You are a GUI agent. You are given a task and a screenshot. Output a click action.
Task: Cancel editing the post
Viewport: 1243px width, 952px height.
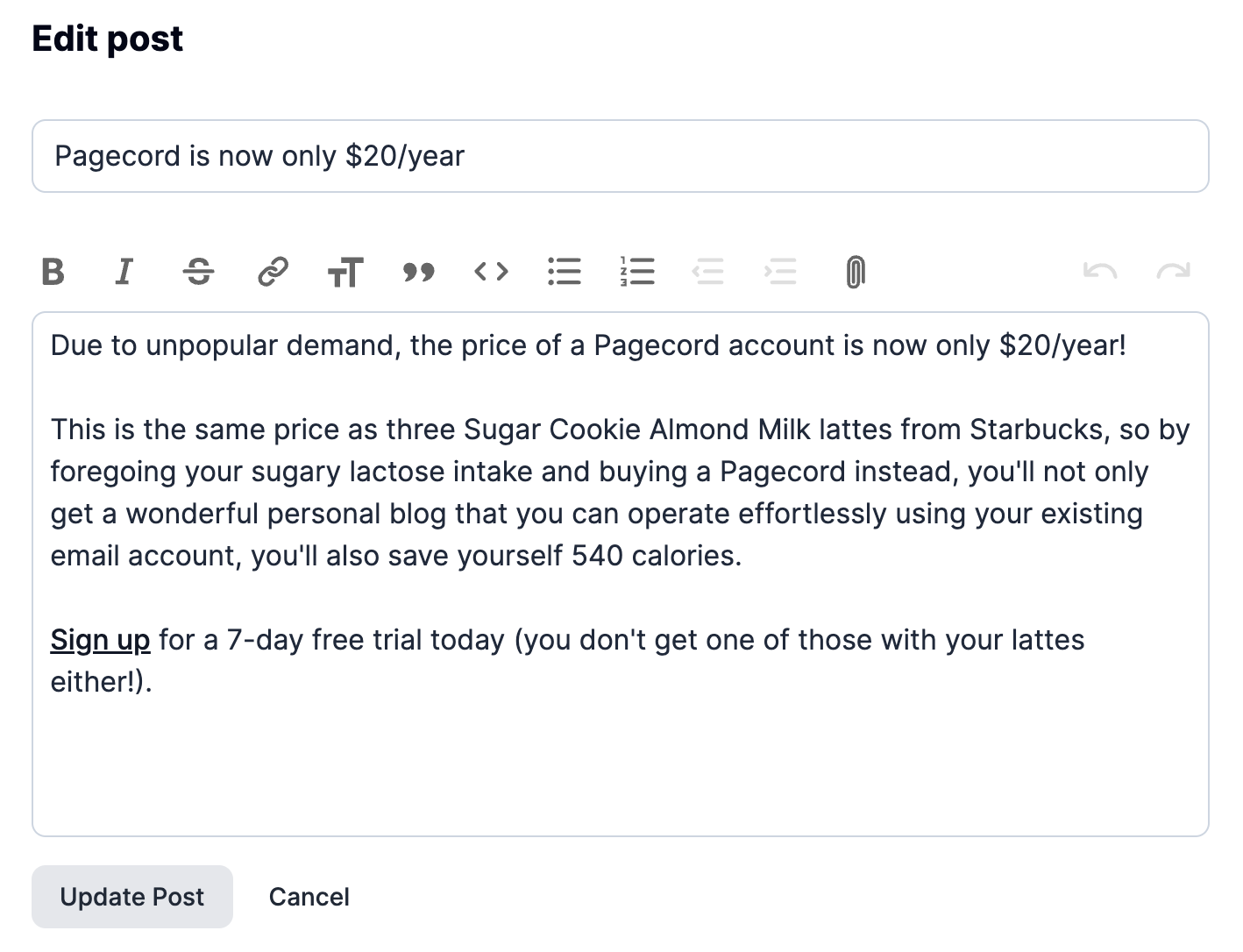[x=309, y=897]
